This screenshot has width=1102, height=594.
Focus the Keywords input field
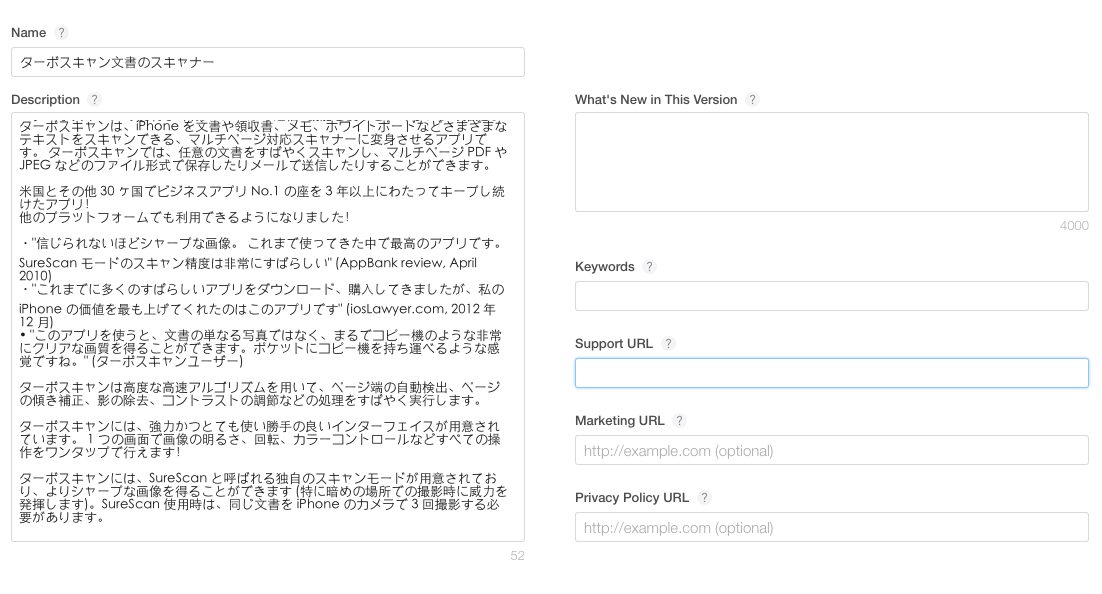click(831, 296)
